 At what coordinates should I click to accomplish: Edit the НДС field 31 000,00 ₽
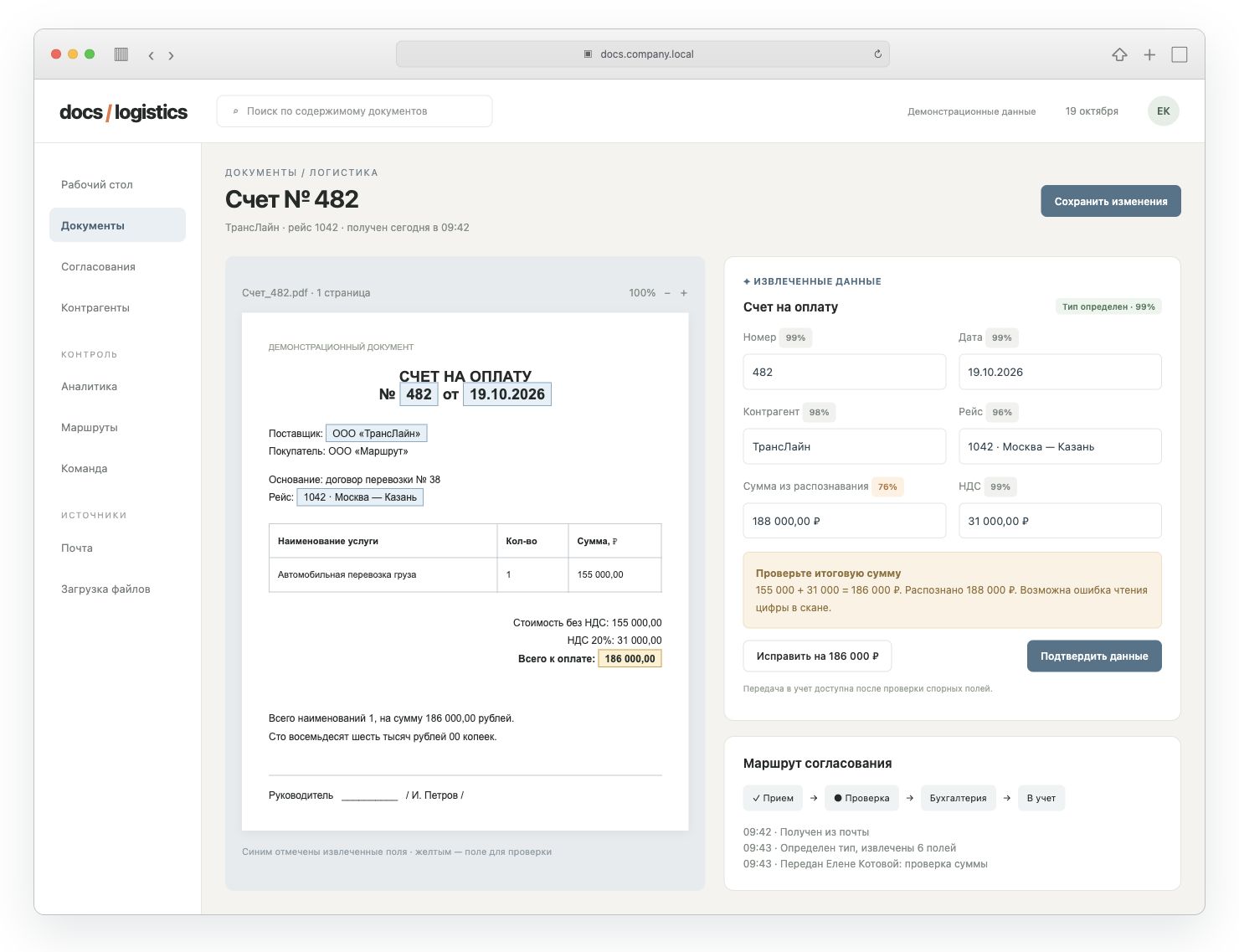(x=1060, y=521)
